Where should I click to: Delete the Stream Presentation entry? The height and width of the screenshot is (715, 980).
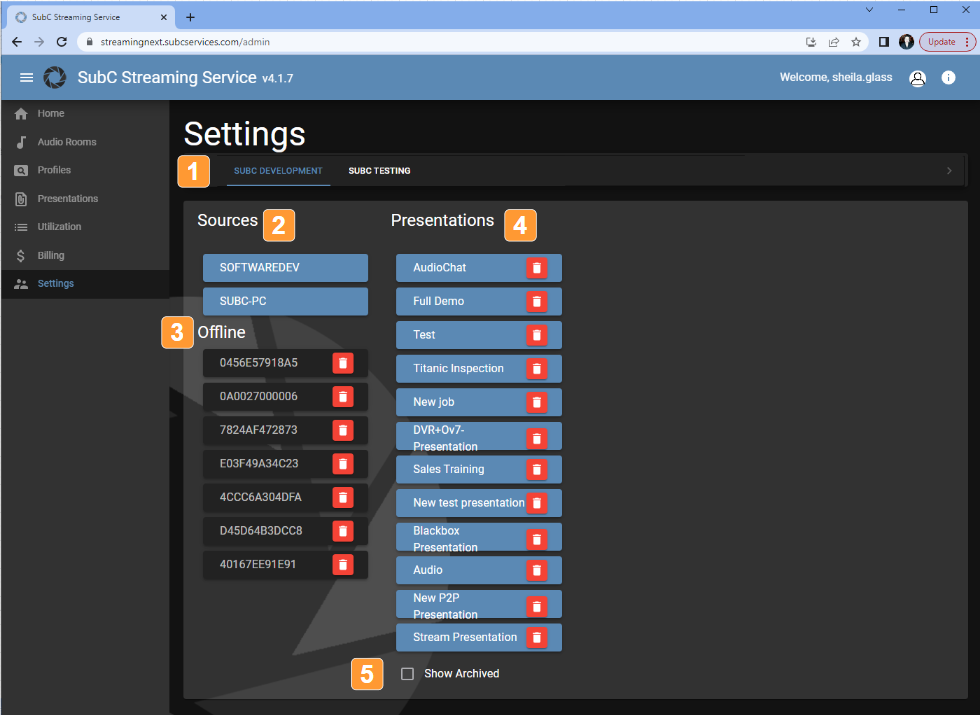(536, 638)
